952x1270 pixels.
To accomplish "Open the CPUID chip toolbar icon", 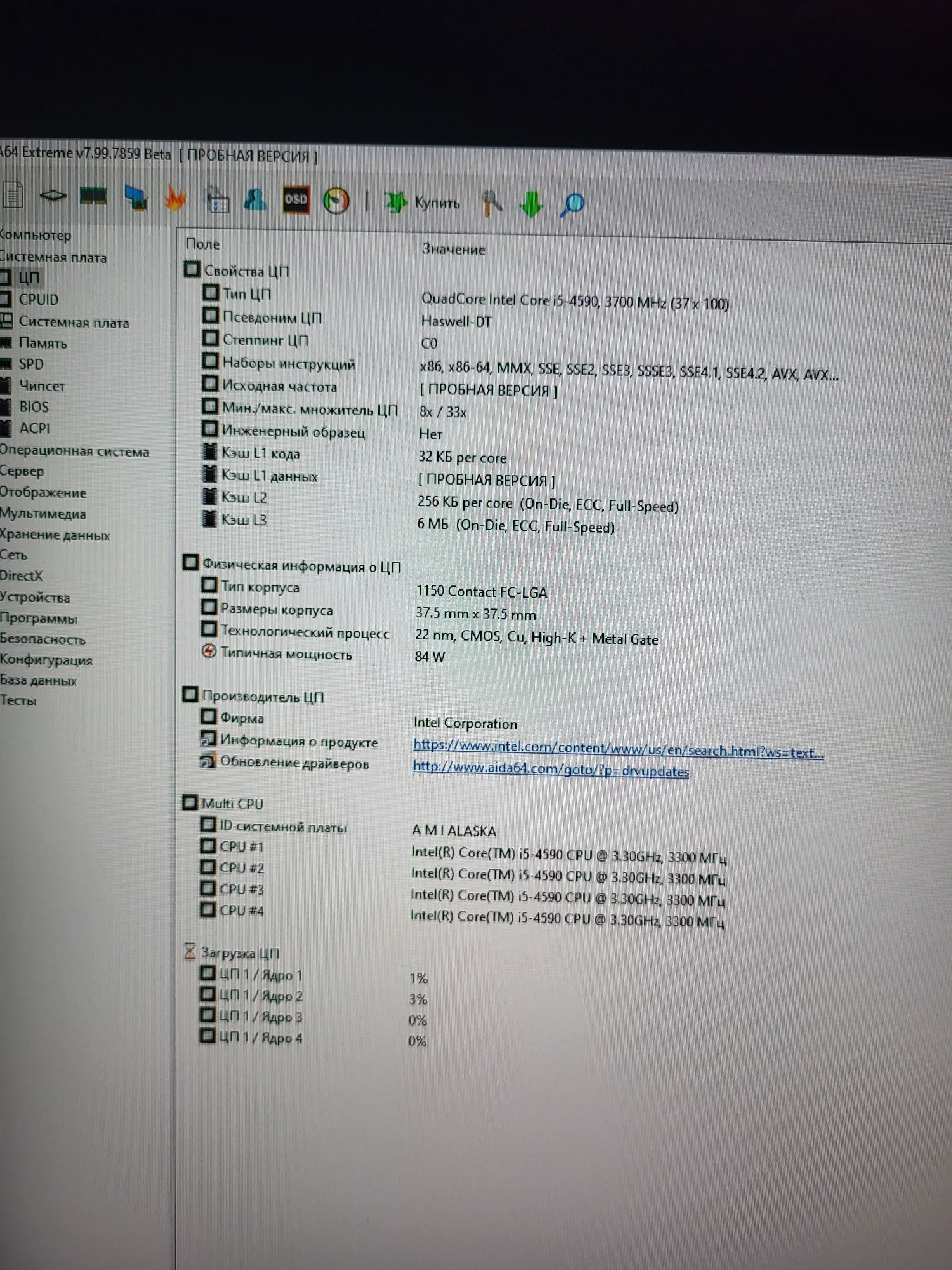I will [53, 196].
